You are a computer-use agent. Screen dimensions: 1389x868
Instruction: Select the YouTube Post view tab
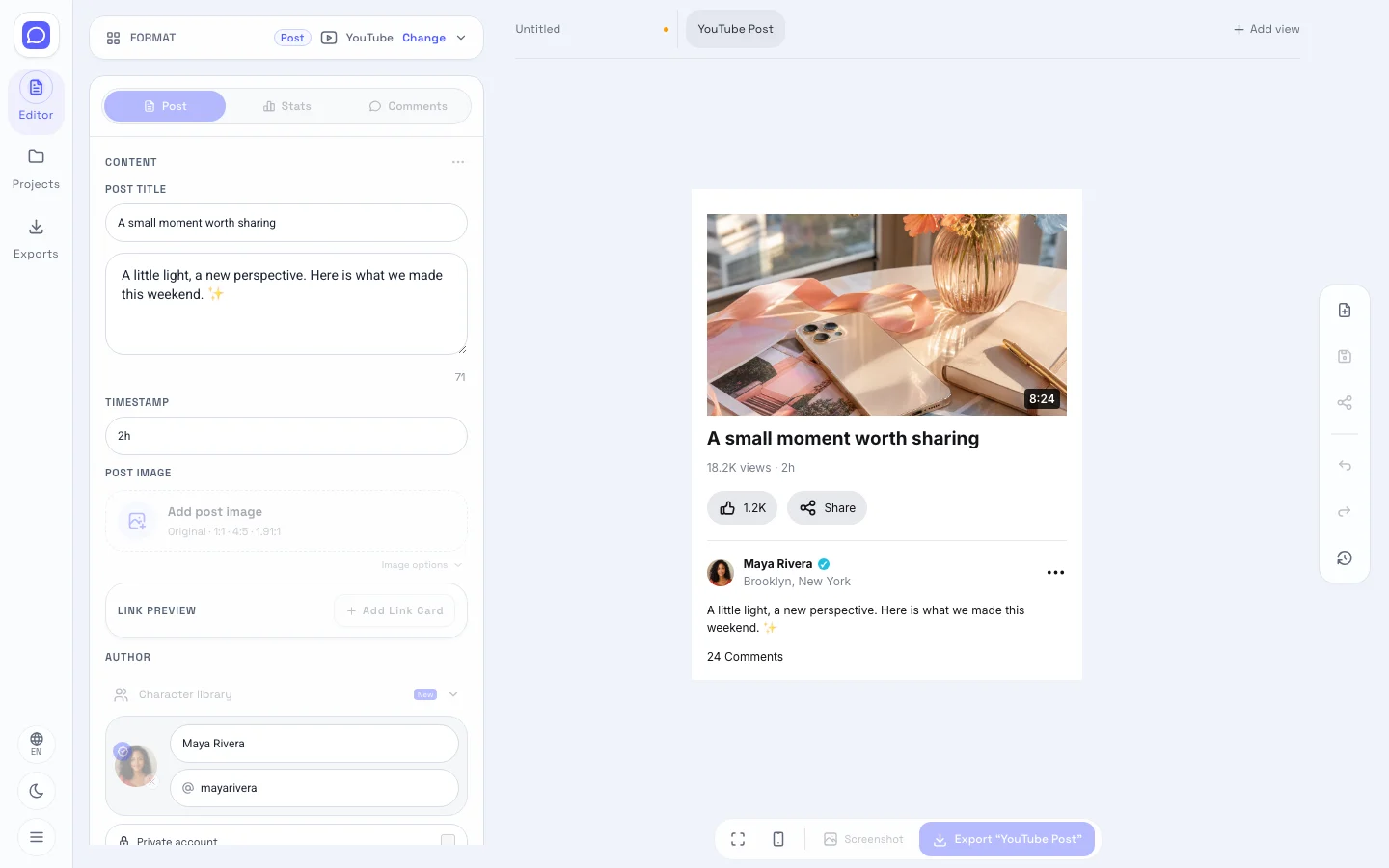click(x=735, y=29)
